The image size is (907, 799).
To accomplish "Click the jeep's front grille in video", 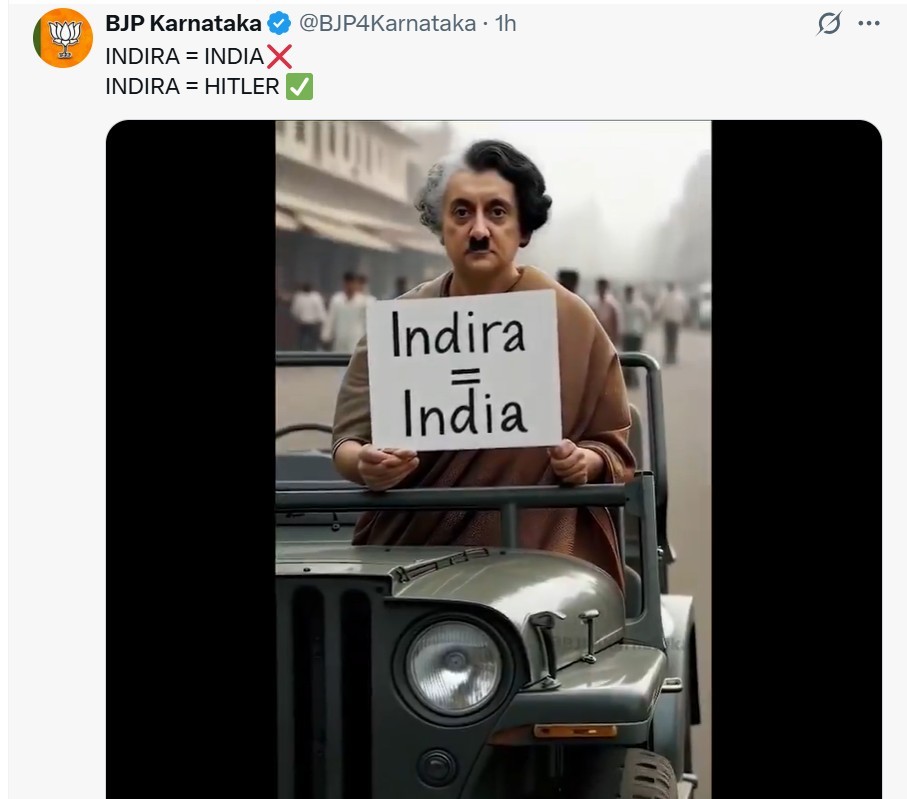I will coord(331,688).
